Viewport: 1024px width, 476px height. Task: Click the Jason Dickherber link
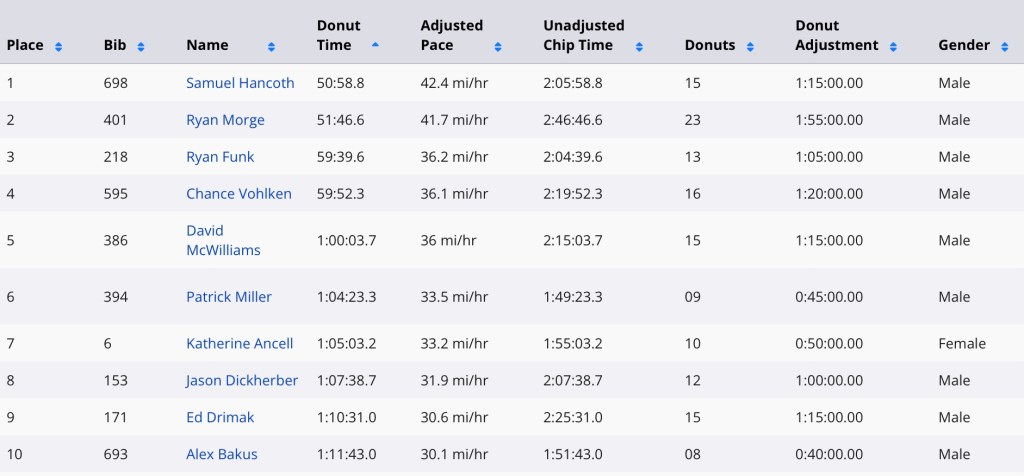click(242, 380)
